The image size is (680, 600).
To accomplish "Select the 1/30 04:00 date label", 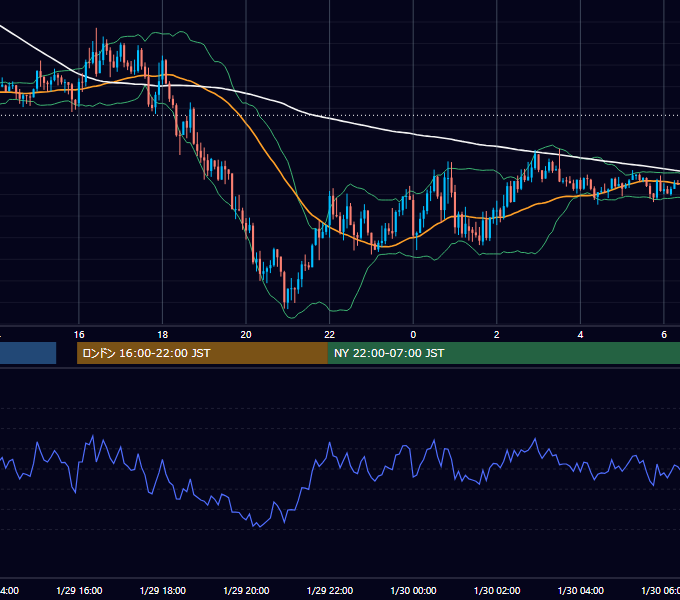I will (581, 590).
